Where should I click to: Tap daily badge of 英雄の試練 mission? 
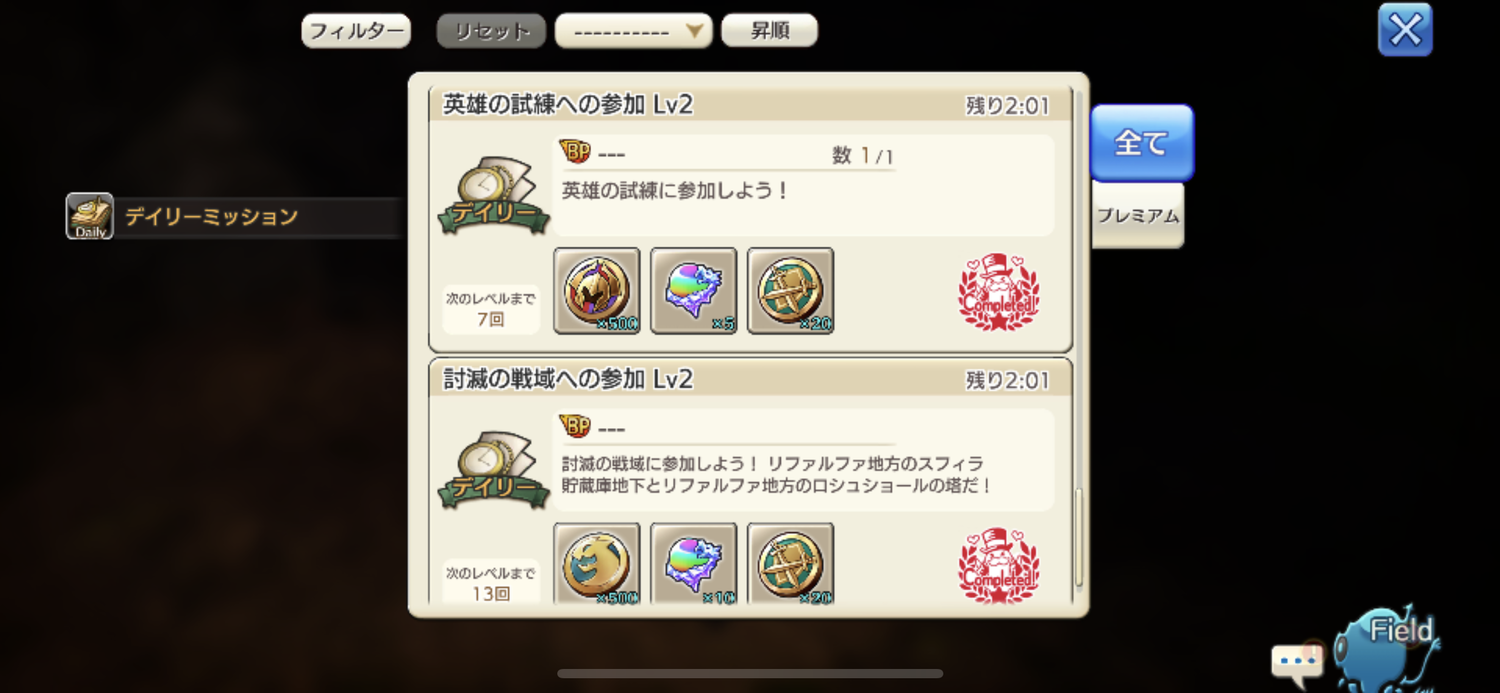pos(494,194)
